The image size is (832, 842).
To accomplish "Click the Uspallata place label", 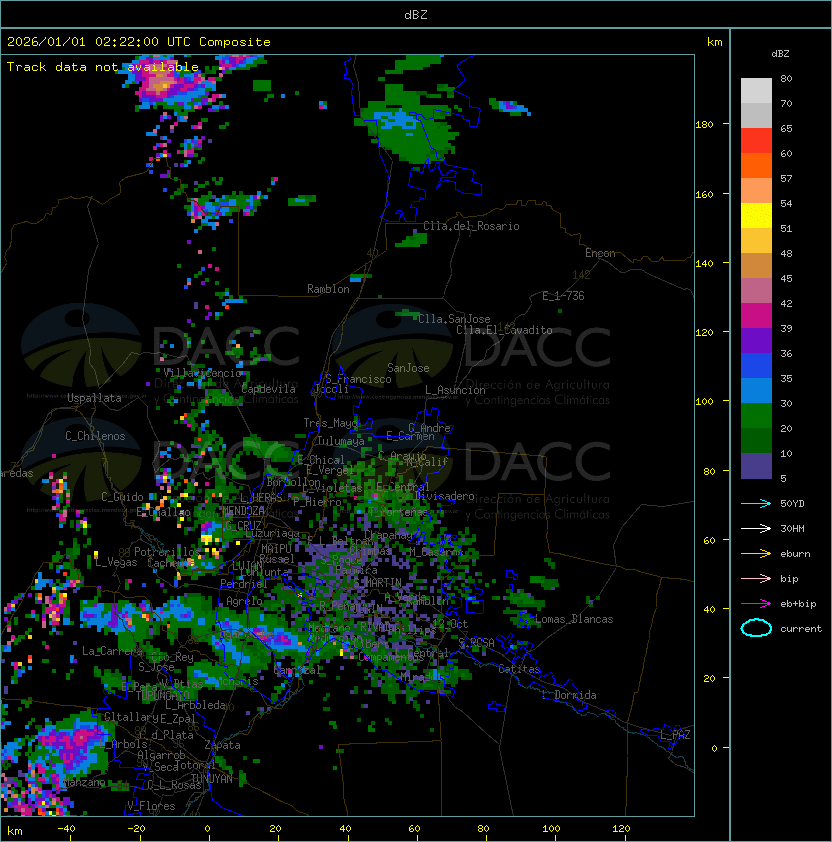I will 94,398.
